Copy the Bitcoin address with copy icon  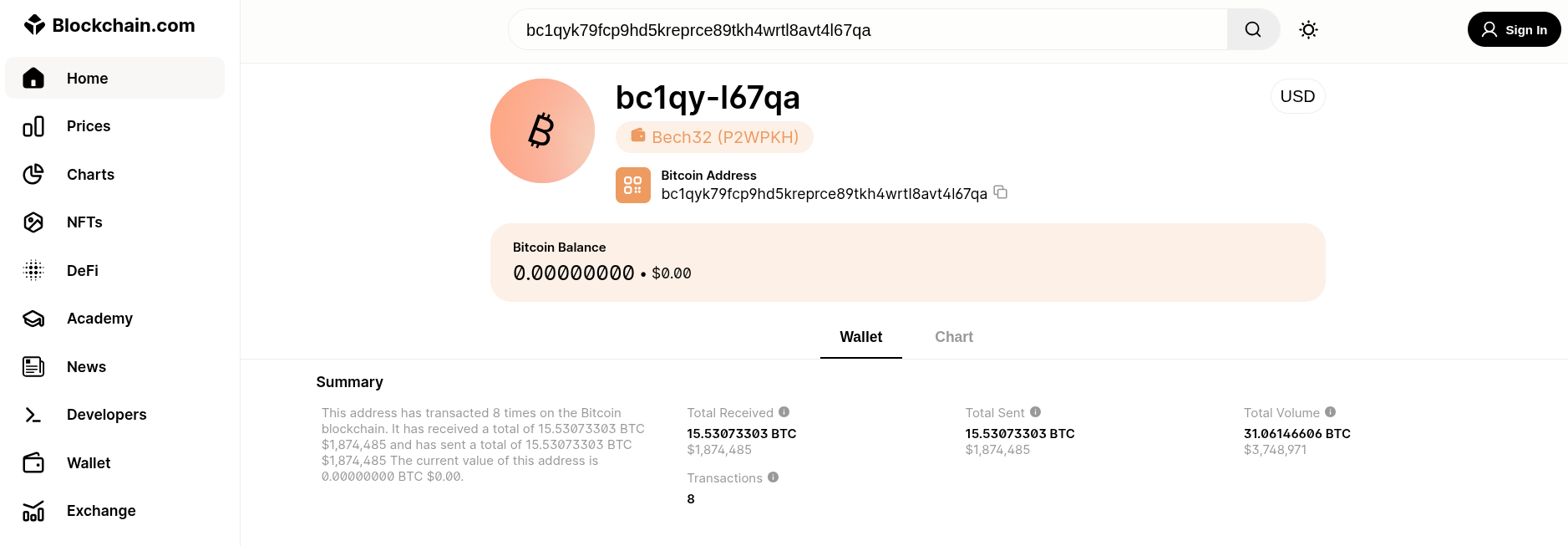coord(1000,192)
